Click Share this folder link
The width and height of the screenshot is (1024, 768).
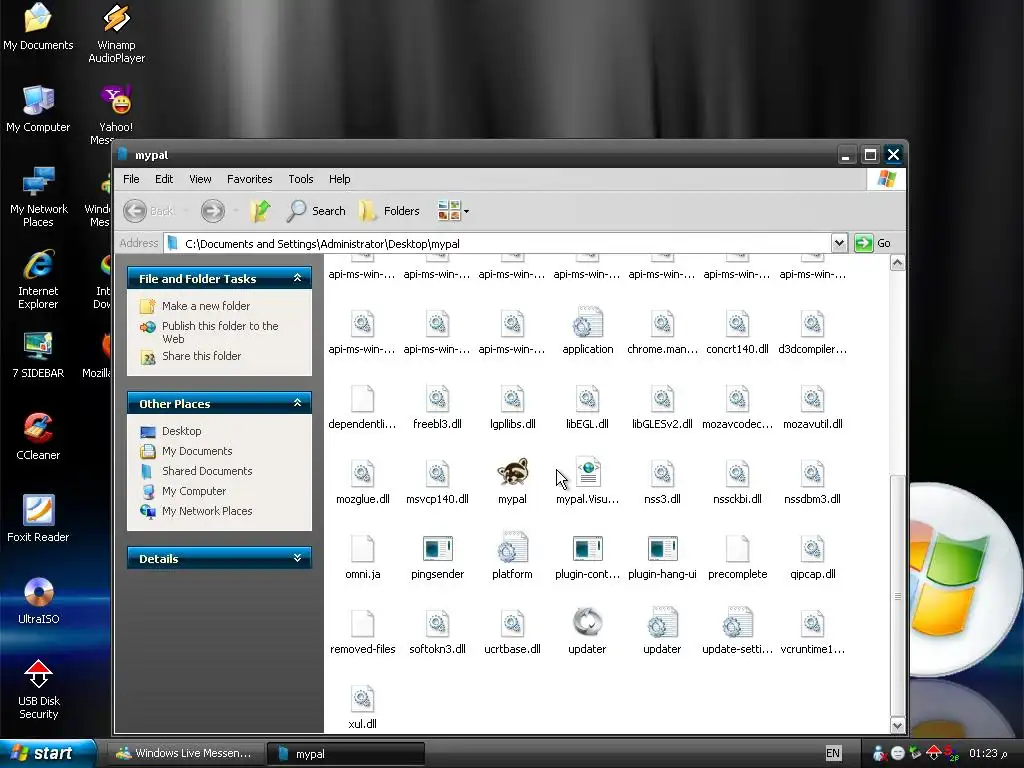click(201, 356)
